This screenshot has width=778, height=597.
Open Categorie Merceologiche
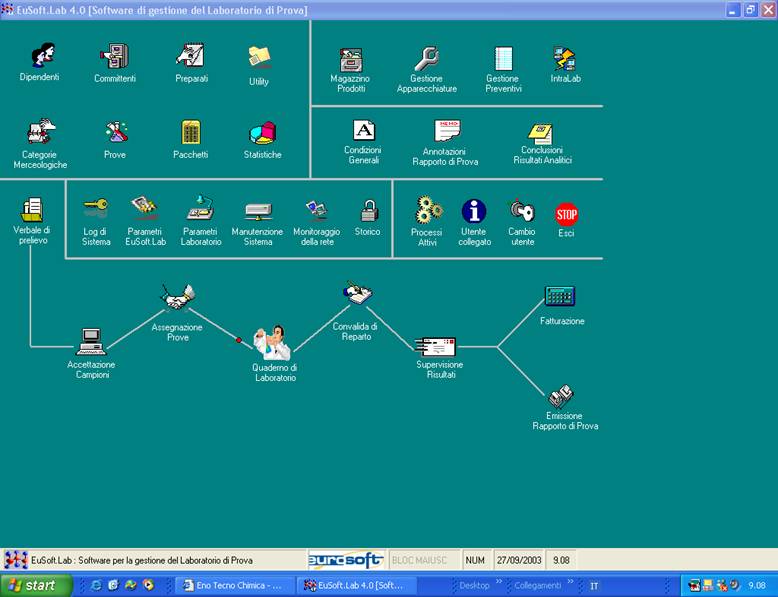[x=41, y=132]
